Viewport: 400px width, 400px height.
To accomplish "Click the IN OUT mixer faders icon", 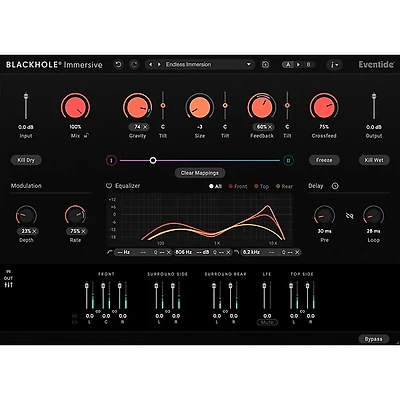I will [x=9, y=285].
